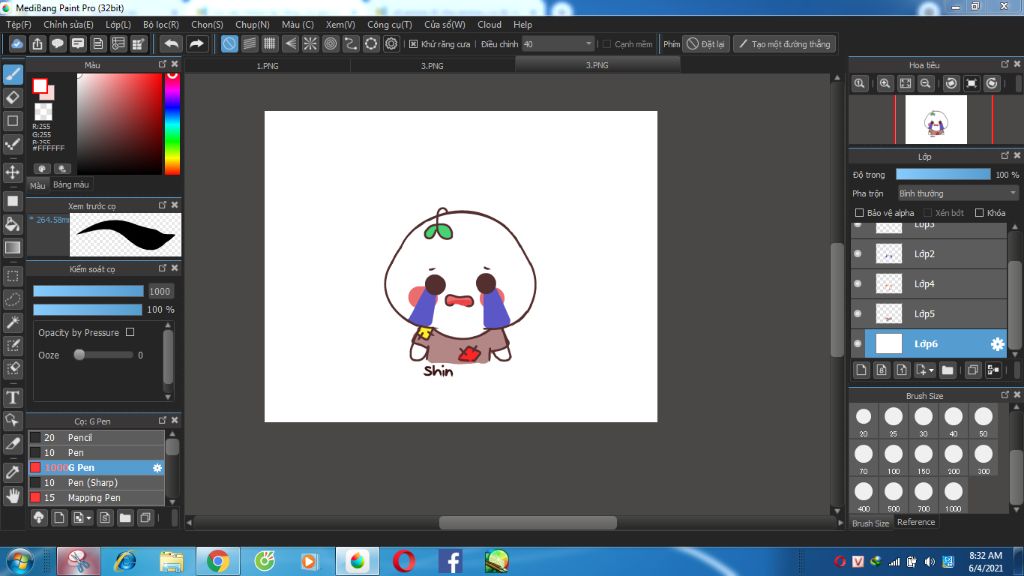Adjust the Độ trong layer opacity slider
The image size is (1024, 576).
coord(943,174)
